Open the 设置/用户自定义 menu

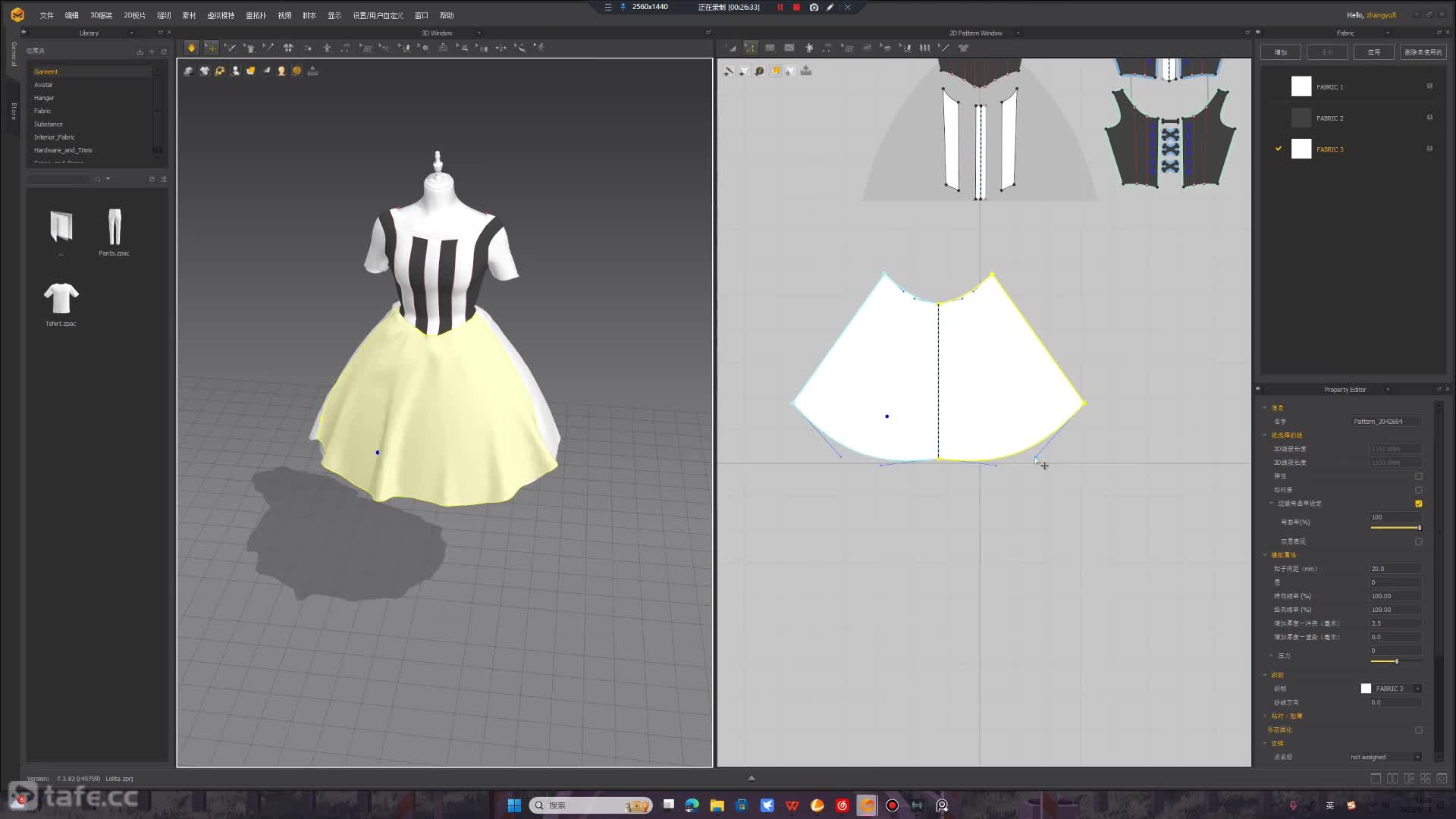[378, 15]
